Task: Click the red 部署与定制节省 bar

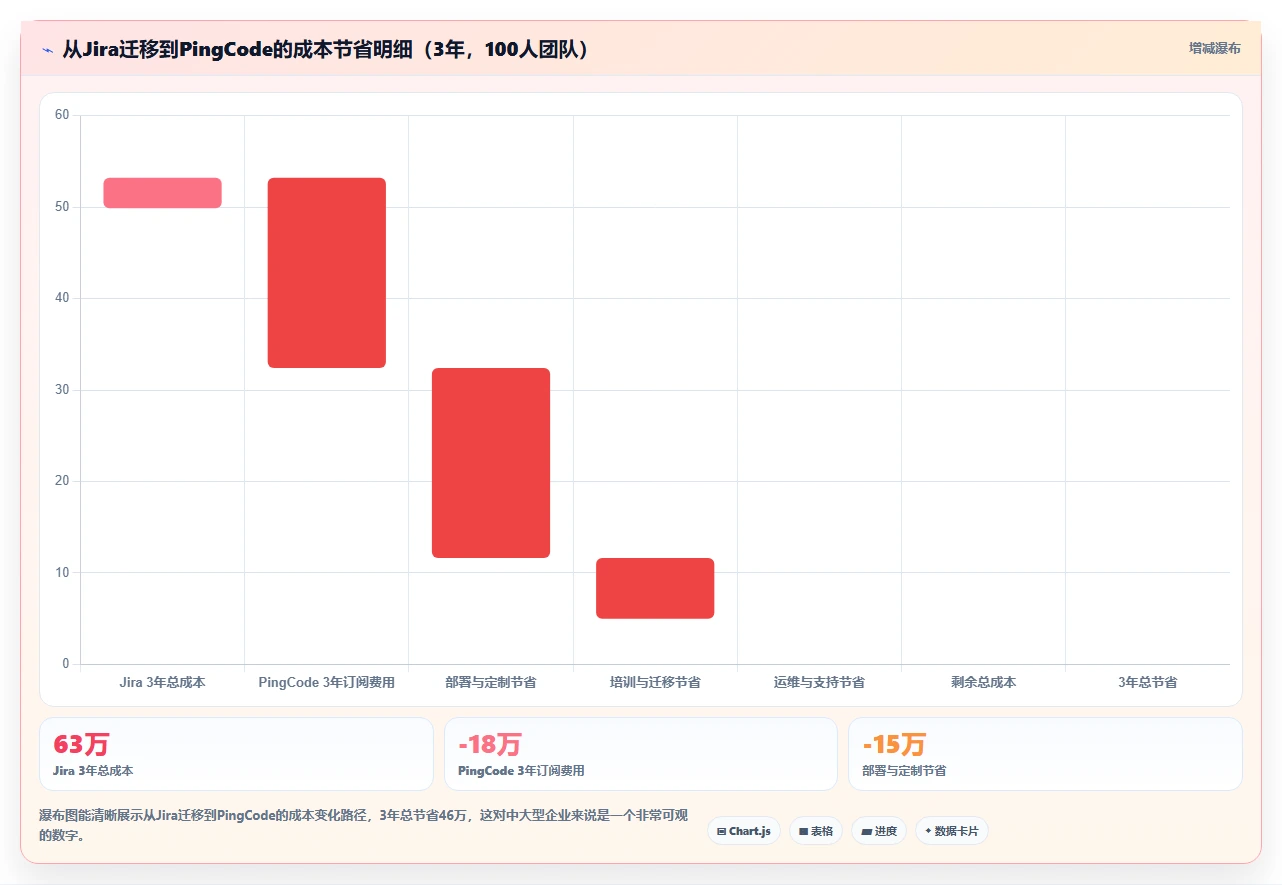Action: pyautogui.click(x=491, y=463)
